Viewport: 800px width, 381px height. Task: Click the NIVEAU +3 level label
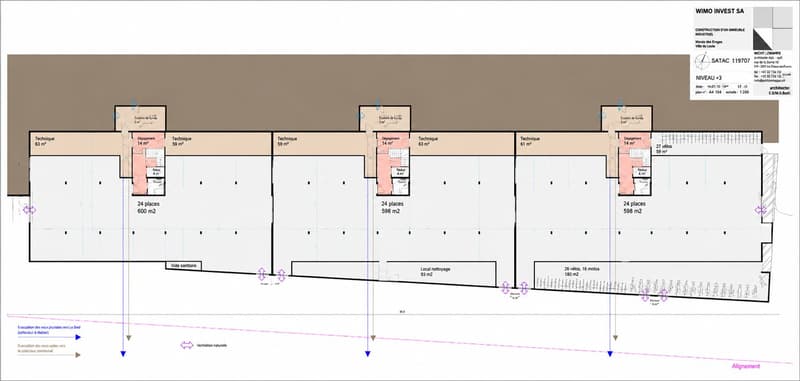[x=709, y=78]
